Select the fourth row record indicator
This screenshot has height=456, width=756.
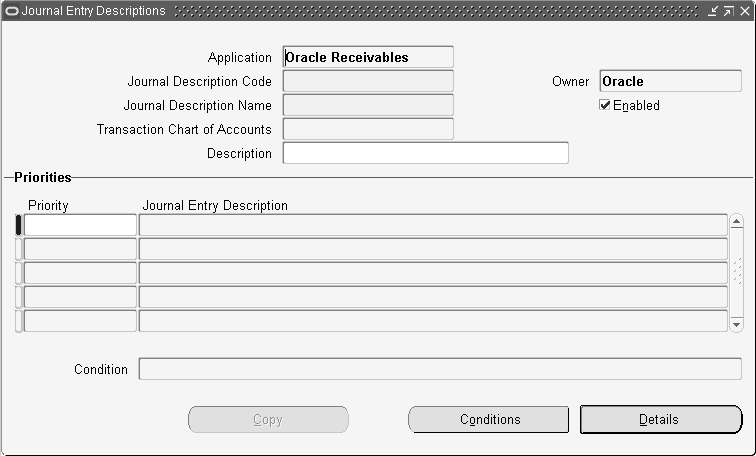pos(19,297)
